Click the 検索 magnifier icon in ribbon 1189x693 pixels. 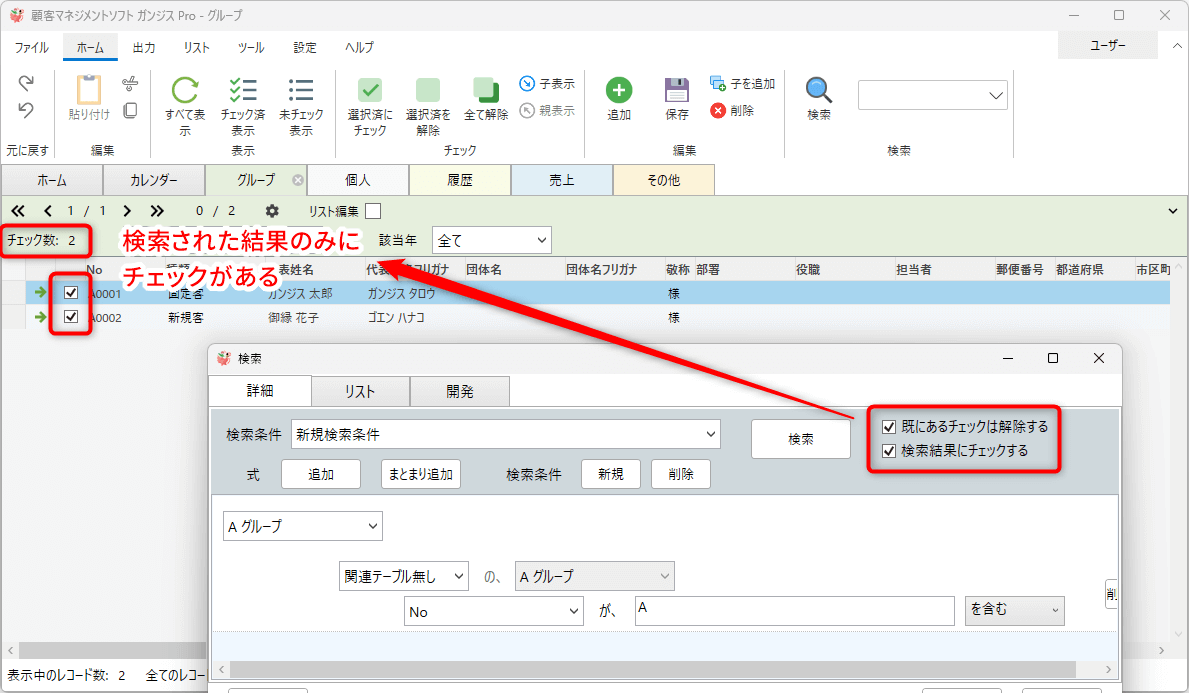pyautogui.click(x=819, y=91)
